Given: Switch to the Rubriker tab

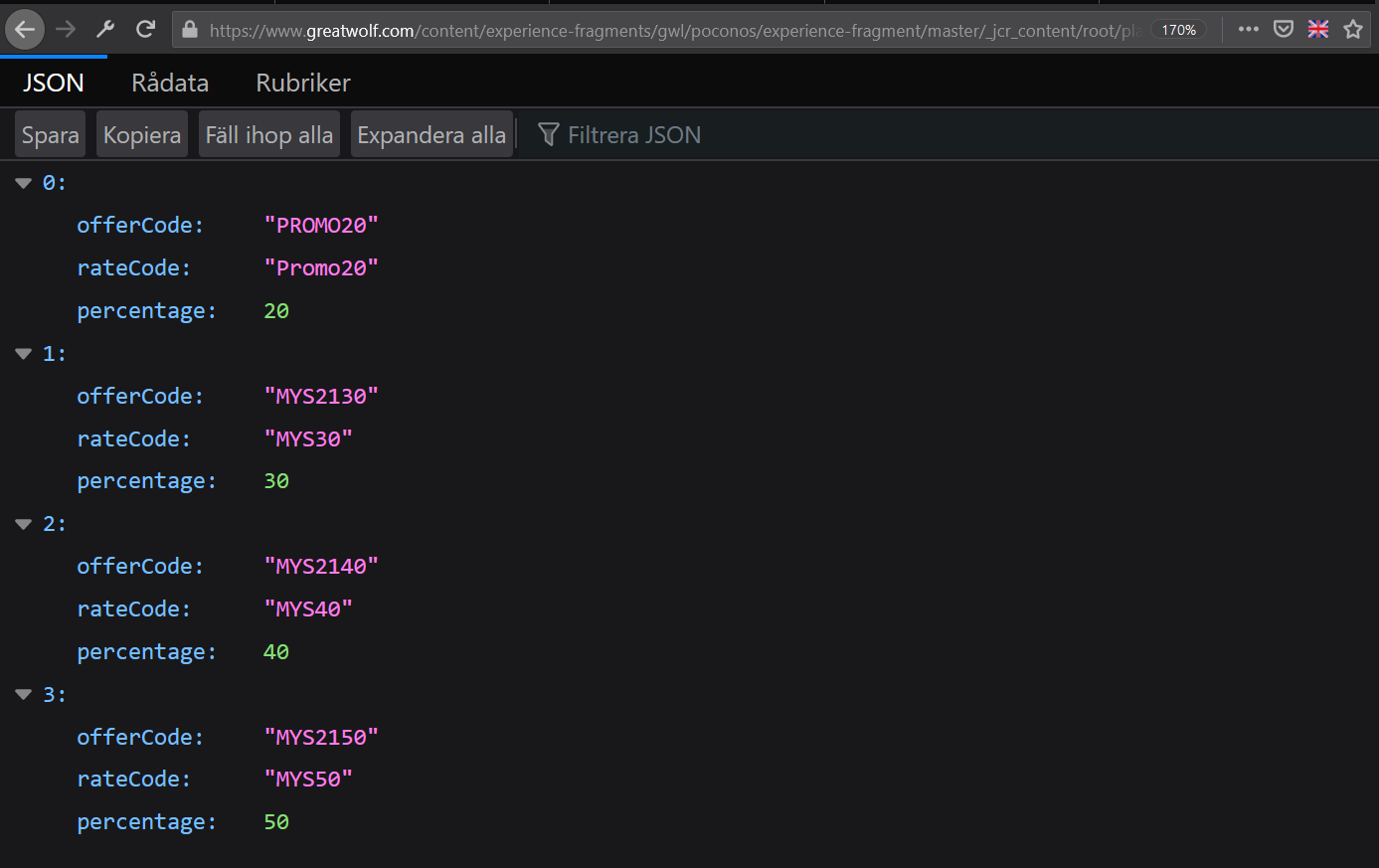Looking at the screenshot, I should point(303,83).
